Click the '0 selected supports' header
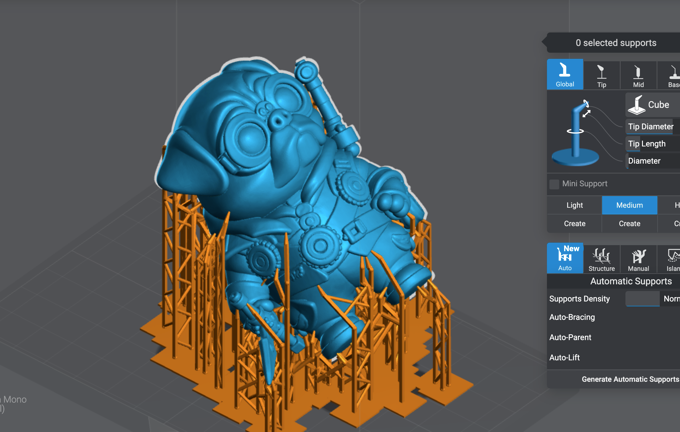Screen dimensions: 680x432 pos(615,43)
